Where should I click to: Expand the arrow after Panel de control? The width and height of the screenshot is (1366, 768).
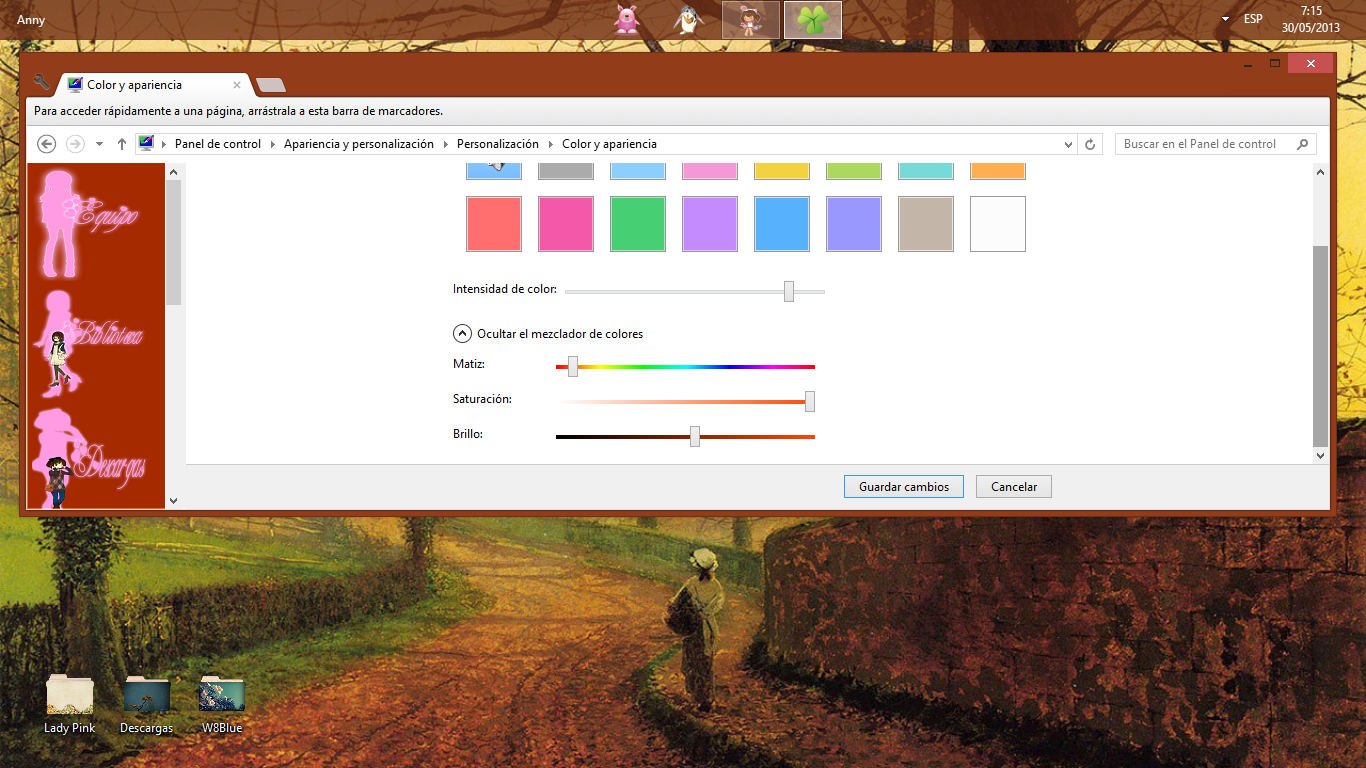(272, 144)
